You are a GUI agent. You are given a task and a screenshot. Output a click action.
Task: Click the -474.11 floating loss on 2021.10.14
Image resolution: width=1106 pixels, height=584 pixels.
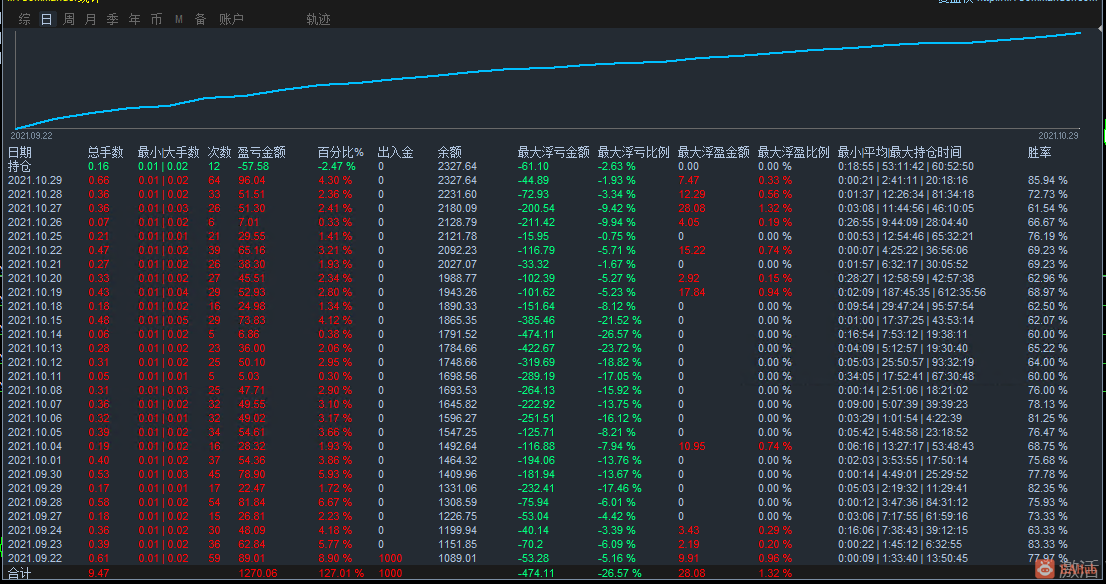536,334
